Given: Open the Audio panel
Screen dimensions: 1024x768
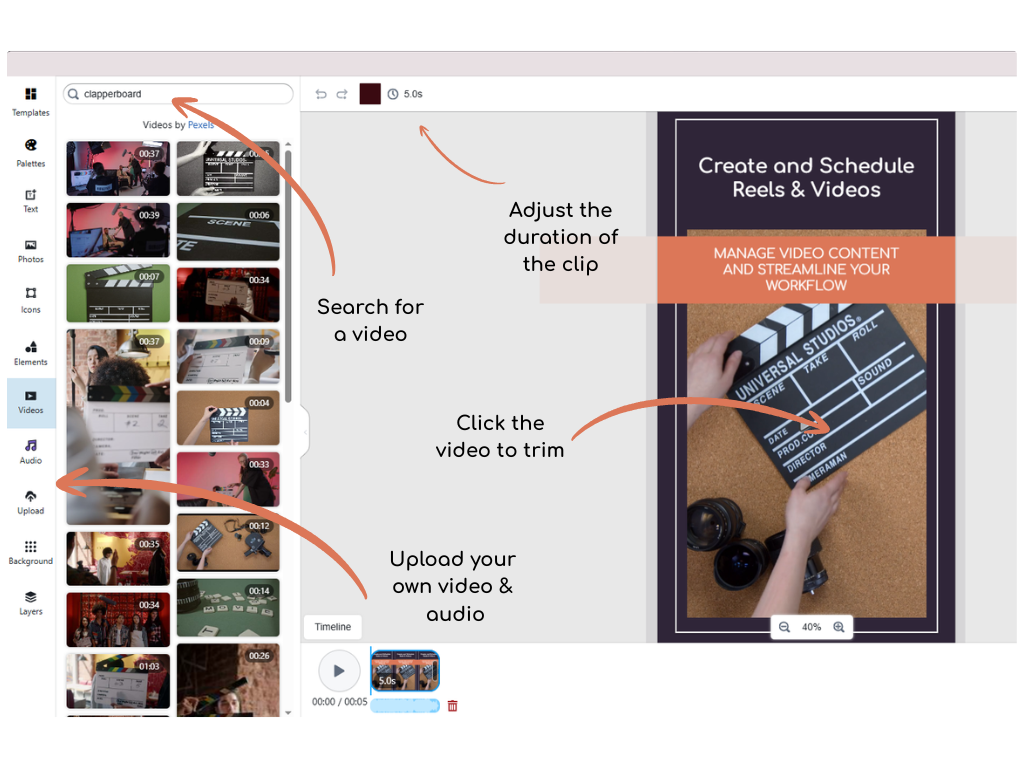Looking at the screenshot, I should click(31, 452).
